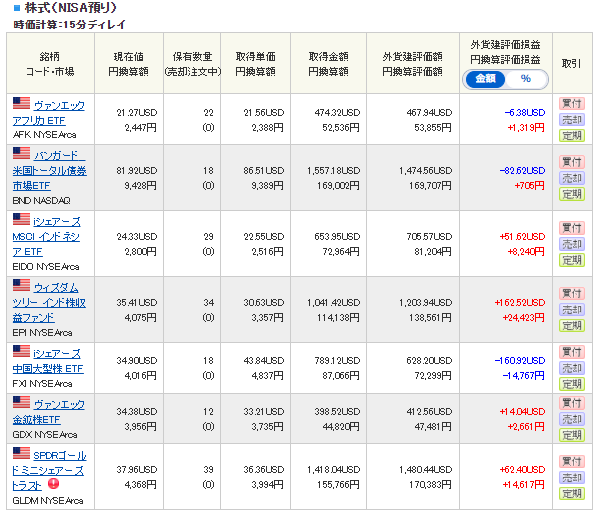Click 定期 button for AFK

(x=571, y=135)
